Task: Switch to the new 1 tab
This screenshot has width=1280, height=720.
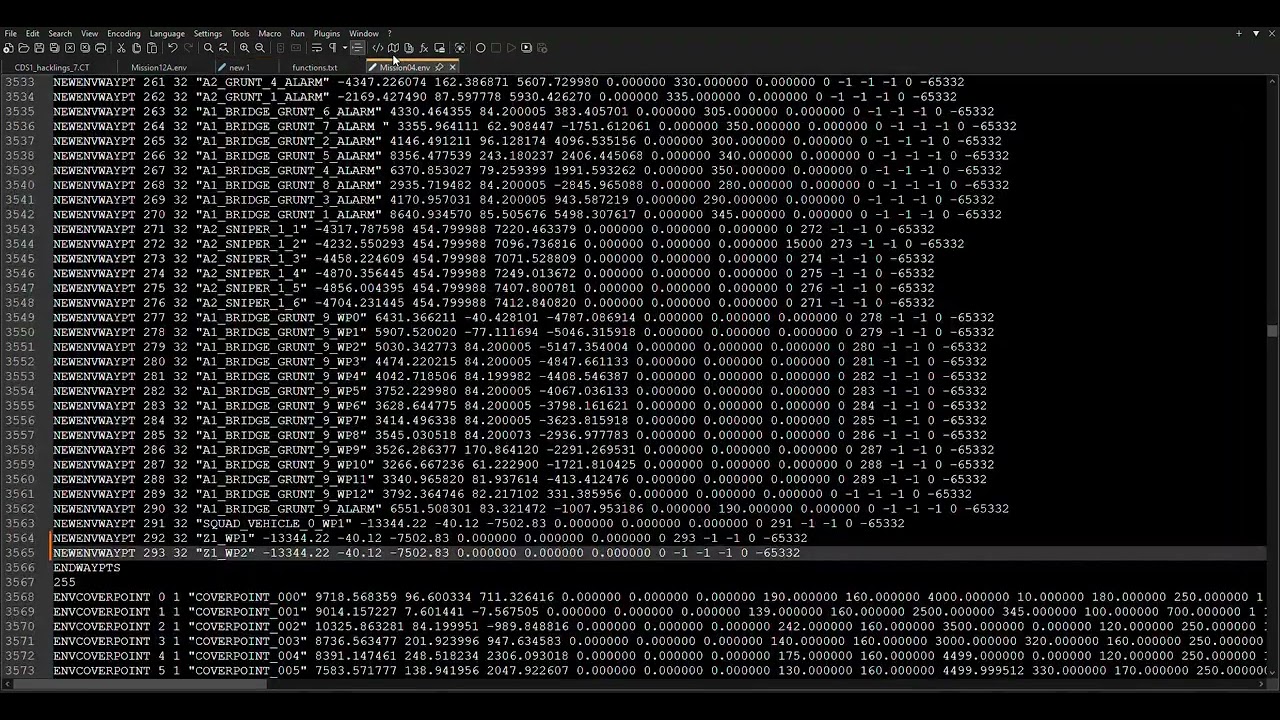Action: pyautogui.click(x=239, y=68)
